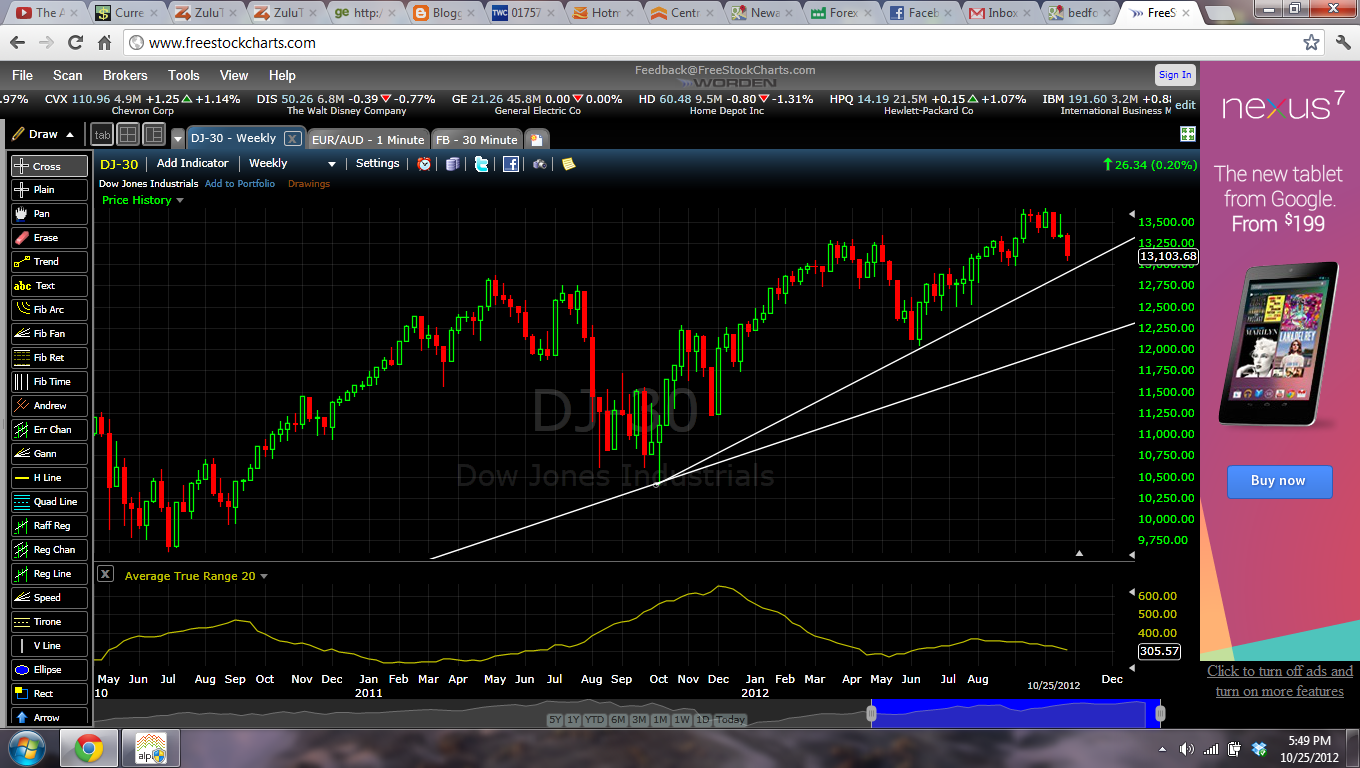The width and height of the screenshot is (1360, 768).
Task: Share chart via Twitter icon
Action: pyautogui.click(x=481, y=164)
